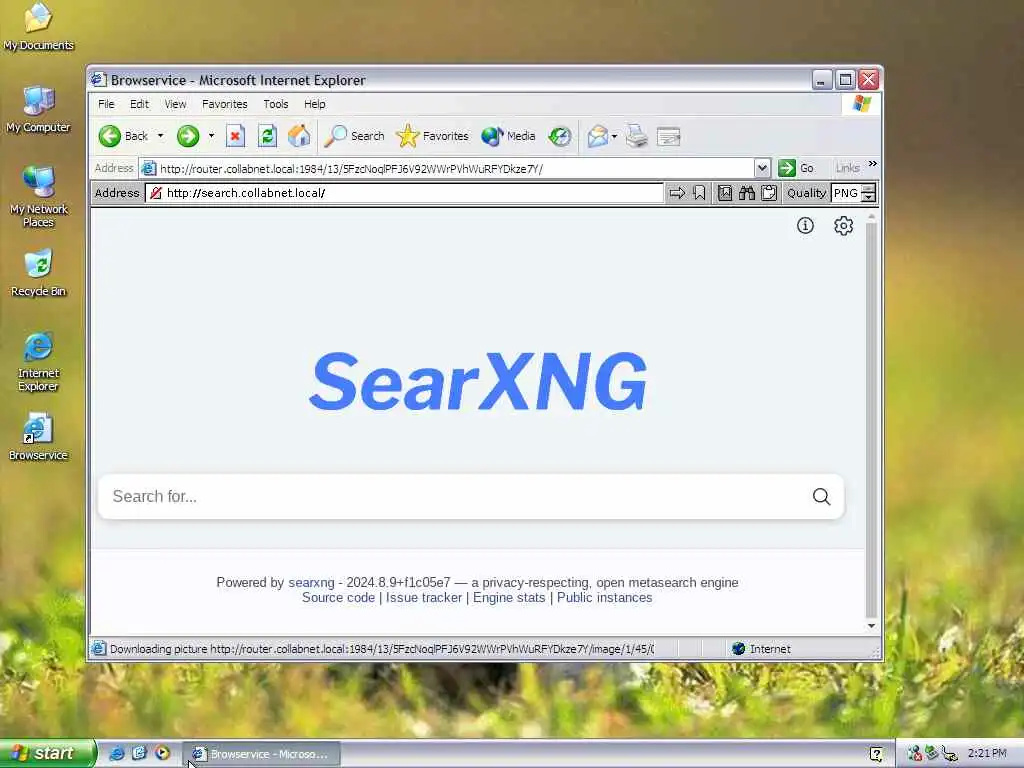
Task: Click the Mail envelope icon
Action: (597, 136)
